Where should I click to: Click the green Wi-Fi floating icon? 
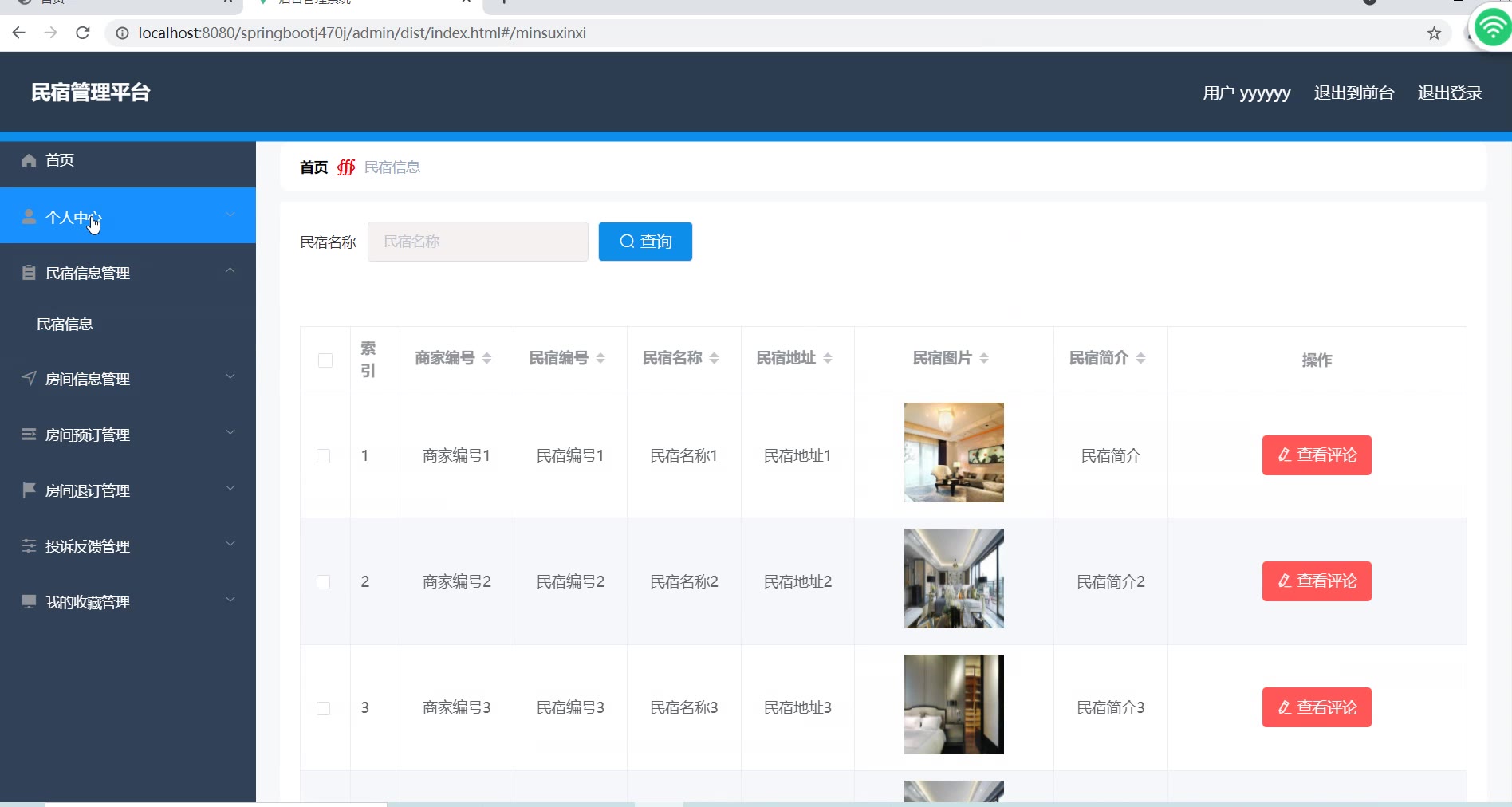[1492, 28]
